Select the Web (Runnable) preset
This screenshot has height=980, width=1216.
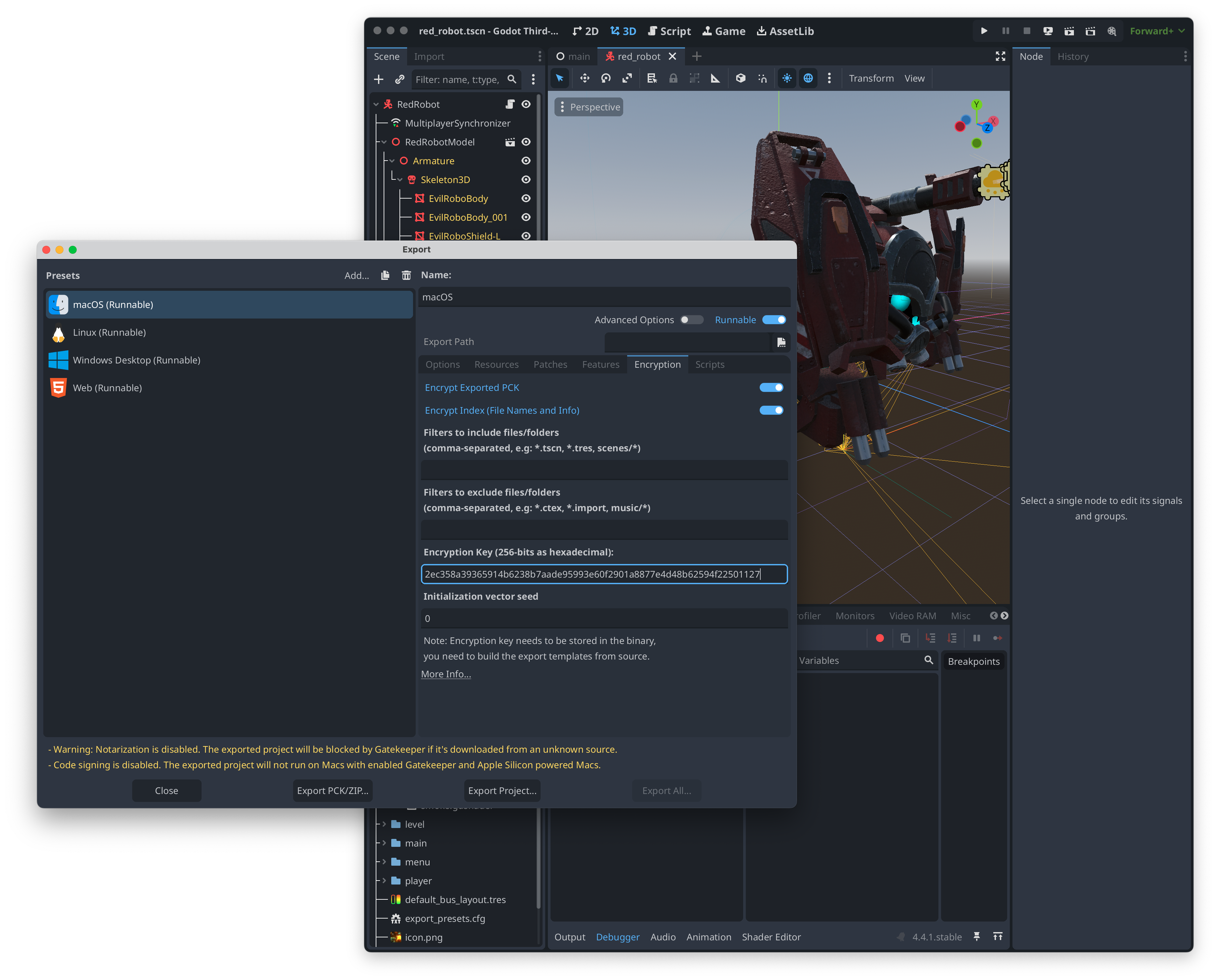tap(229, 388)
